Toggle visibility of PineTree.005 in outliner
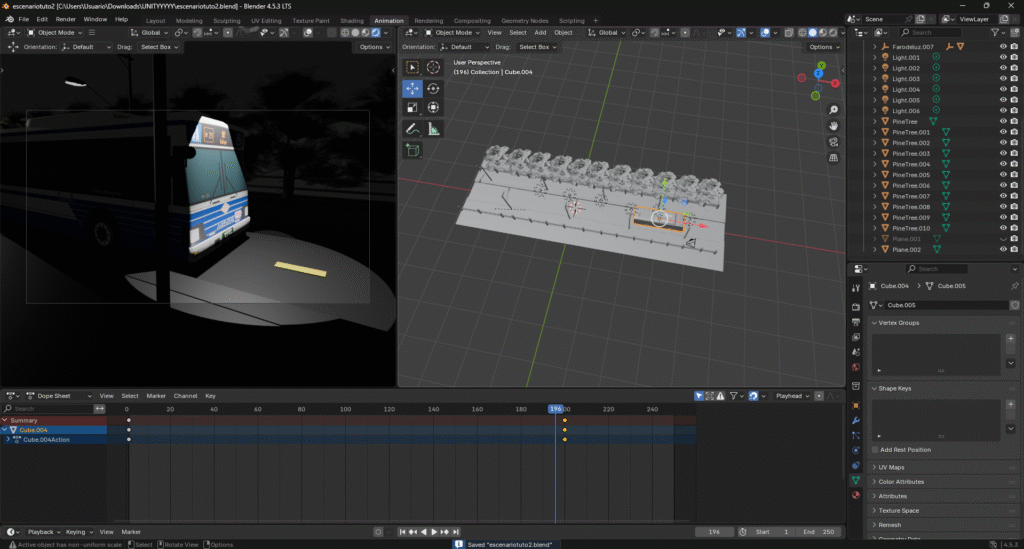 click(x=1003, y=175)
